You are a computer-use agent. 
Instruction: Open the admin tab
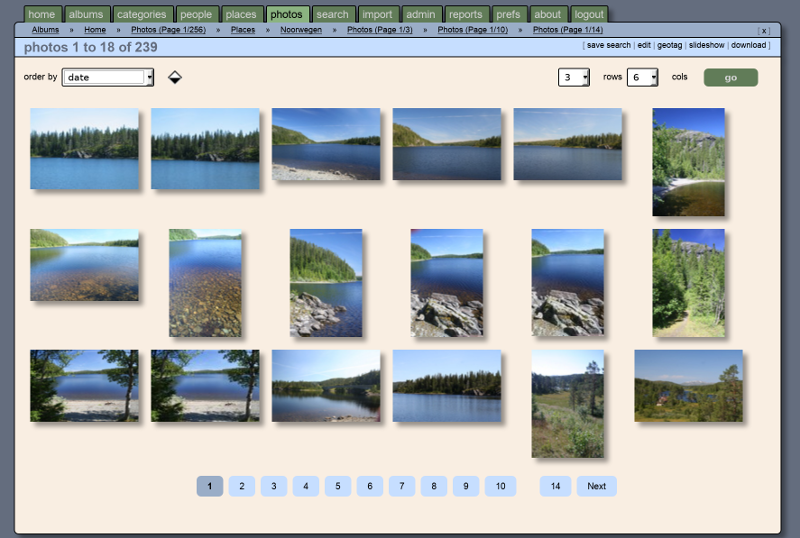(421, 14)
